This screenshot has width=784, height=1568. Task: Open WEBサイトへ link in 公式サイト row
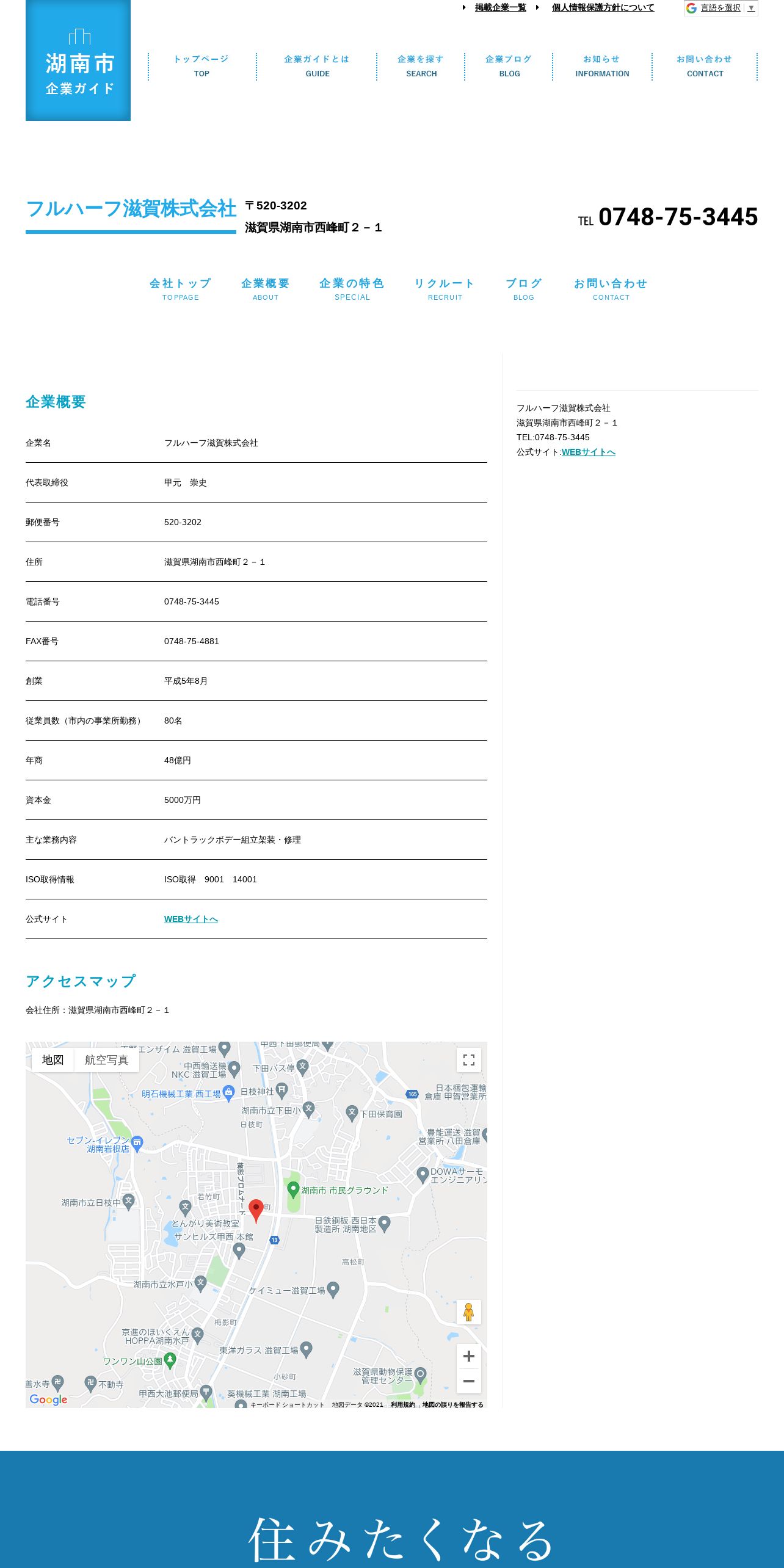(191, 920)
